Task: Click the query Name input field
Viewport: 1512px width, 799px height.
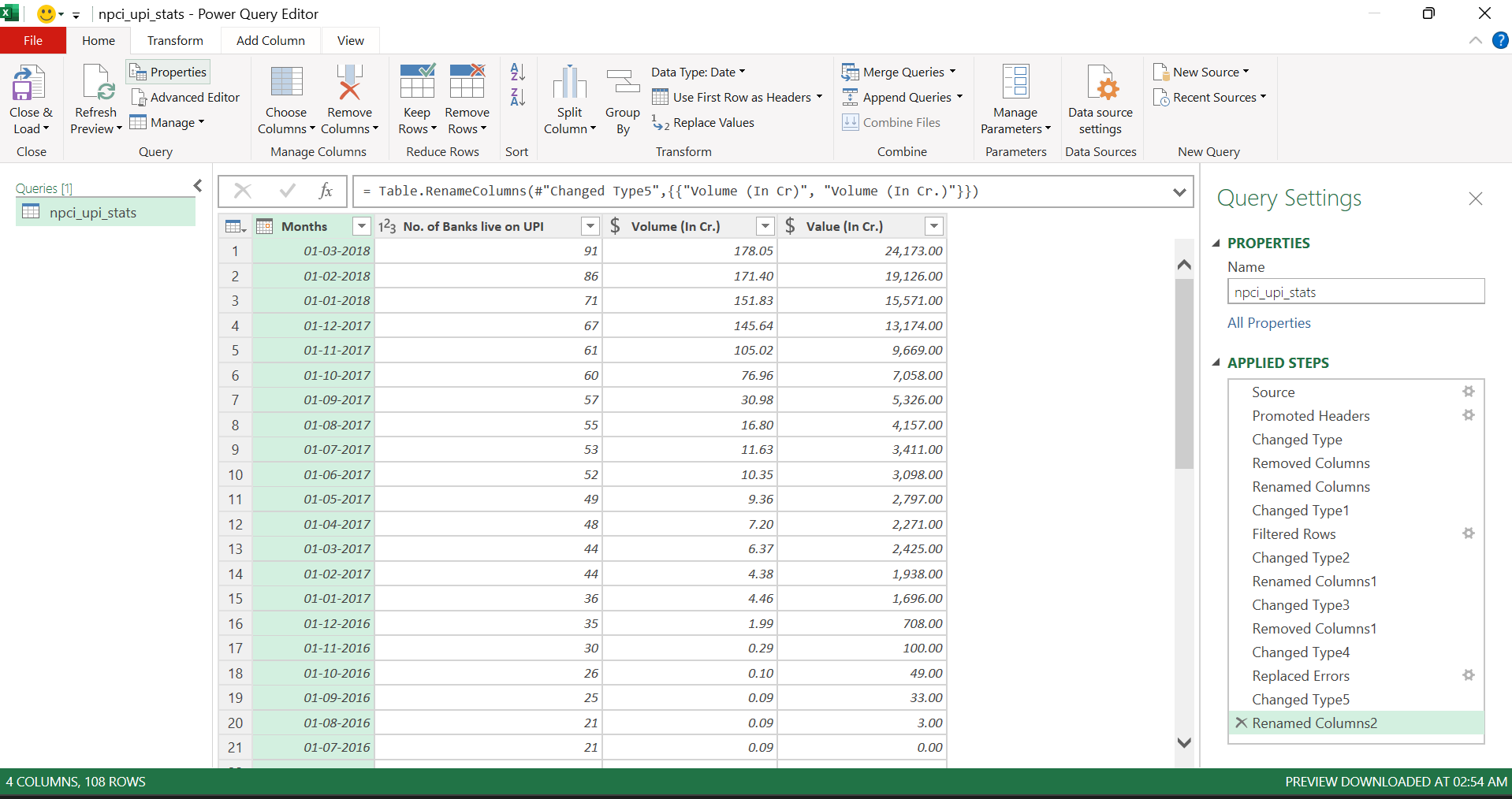Action: point(1355,292)
